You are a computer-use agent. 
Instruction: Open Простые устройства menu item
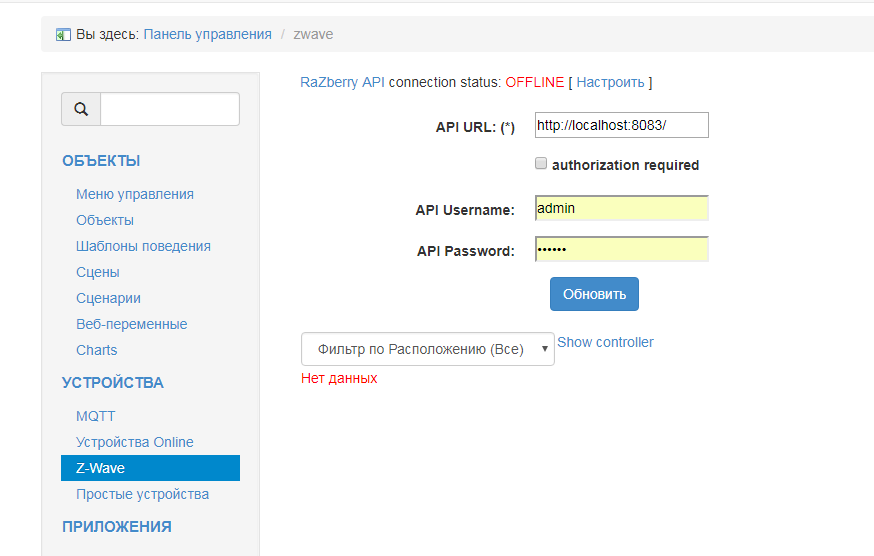click(x=142, y=494)
